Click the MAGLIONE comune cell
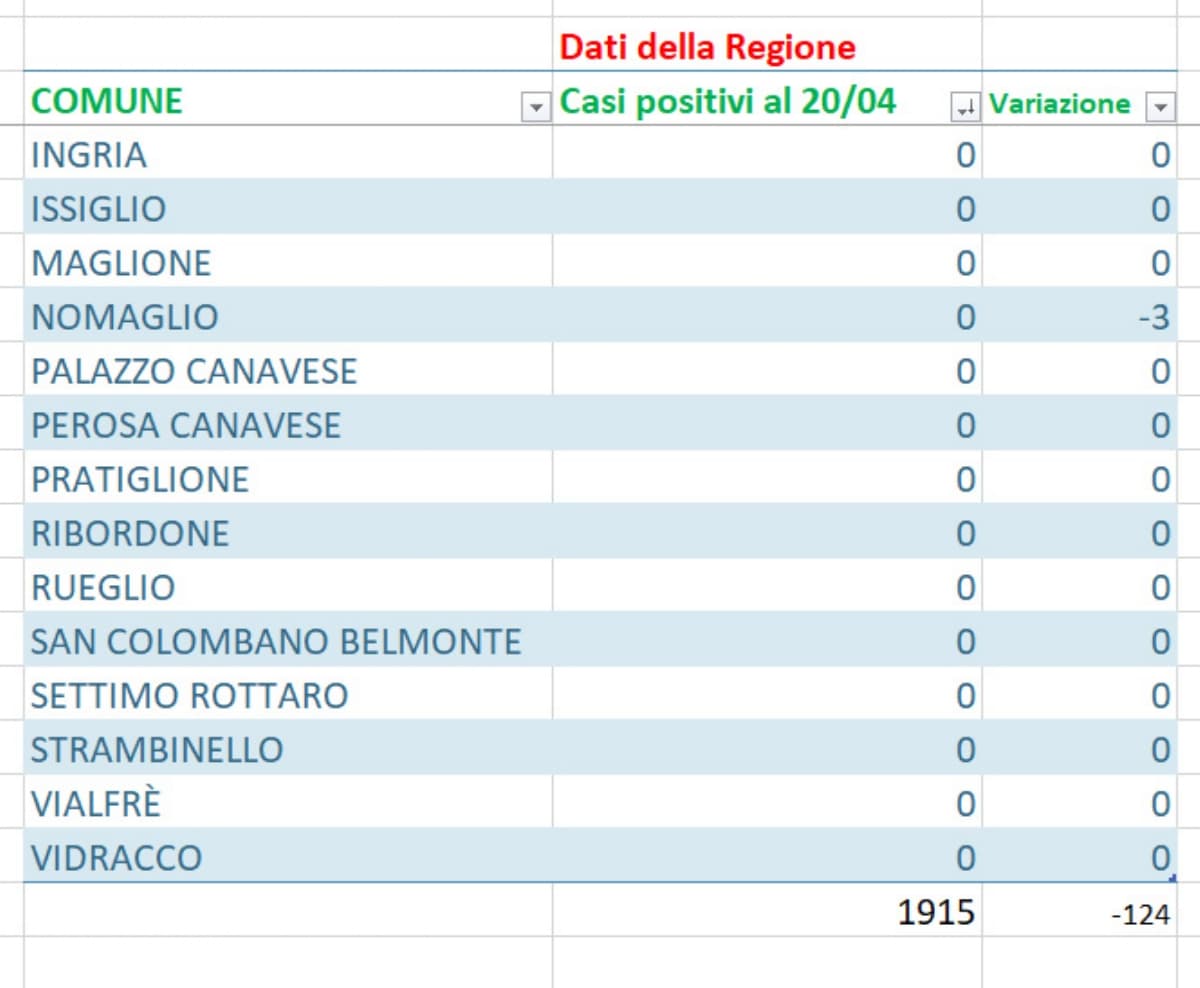 point(121,263)
